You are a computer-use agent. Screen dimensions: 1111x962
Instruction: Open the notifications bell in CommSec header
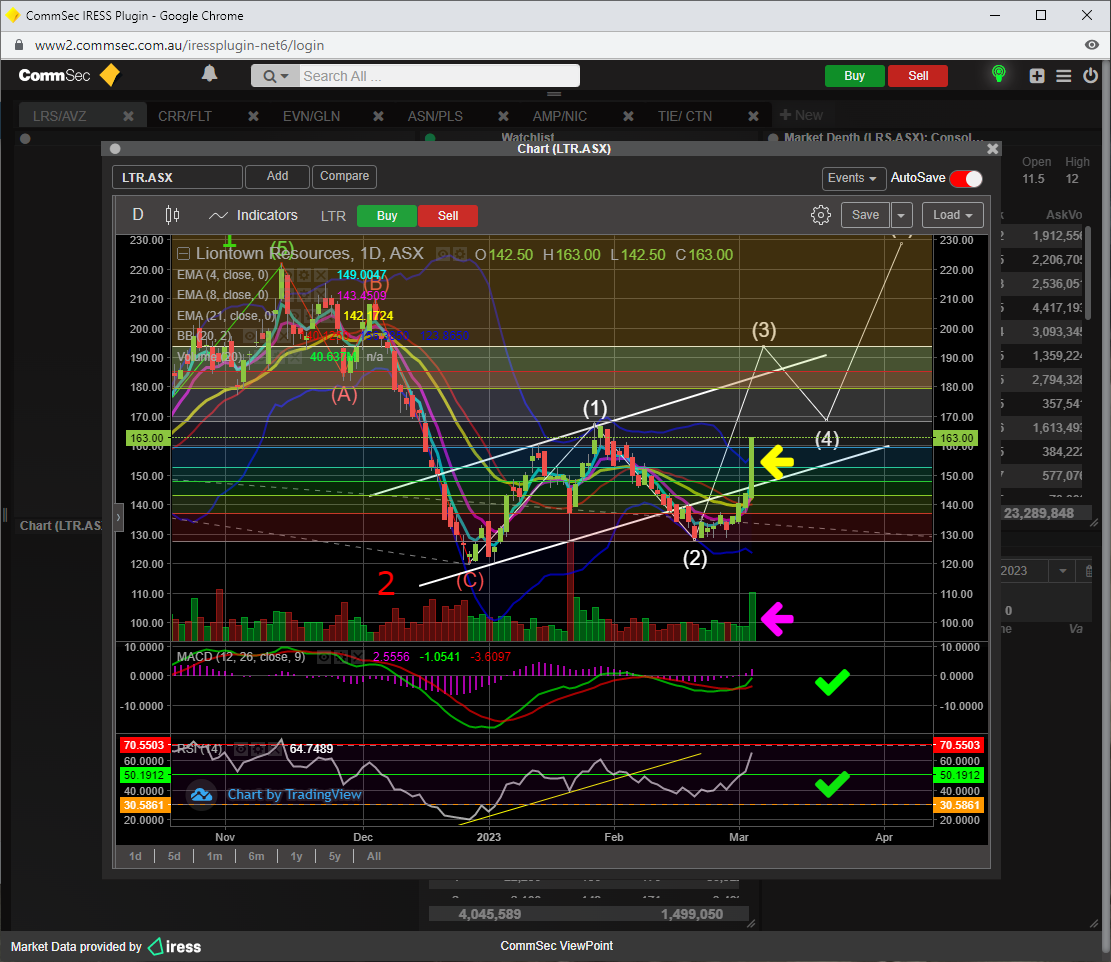209,74
